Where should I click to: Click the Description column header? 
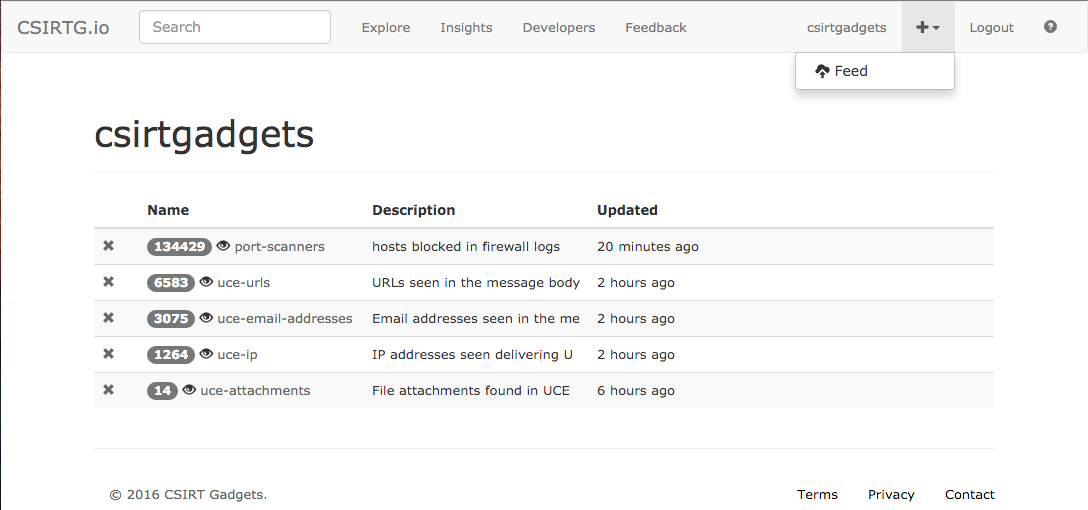click(x=414, y=210)
